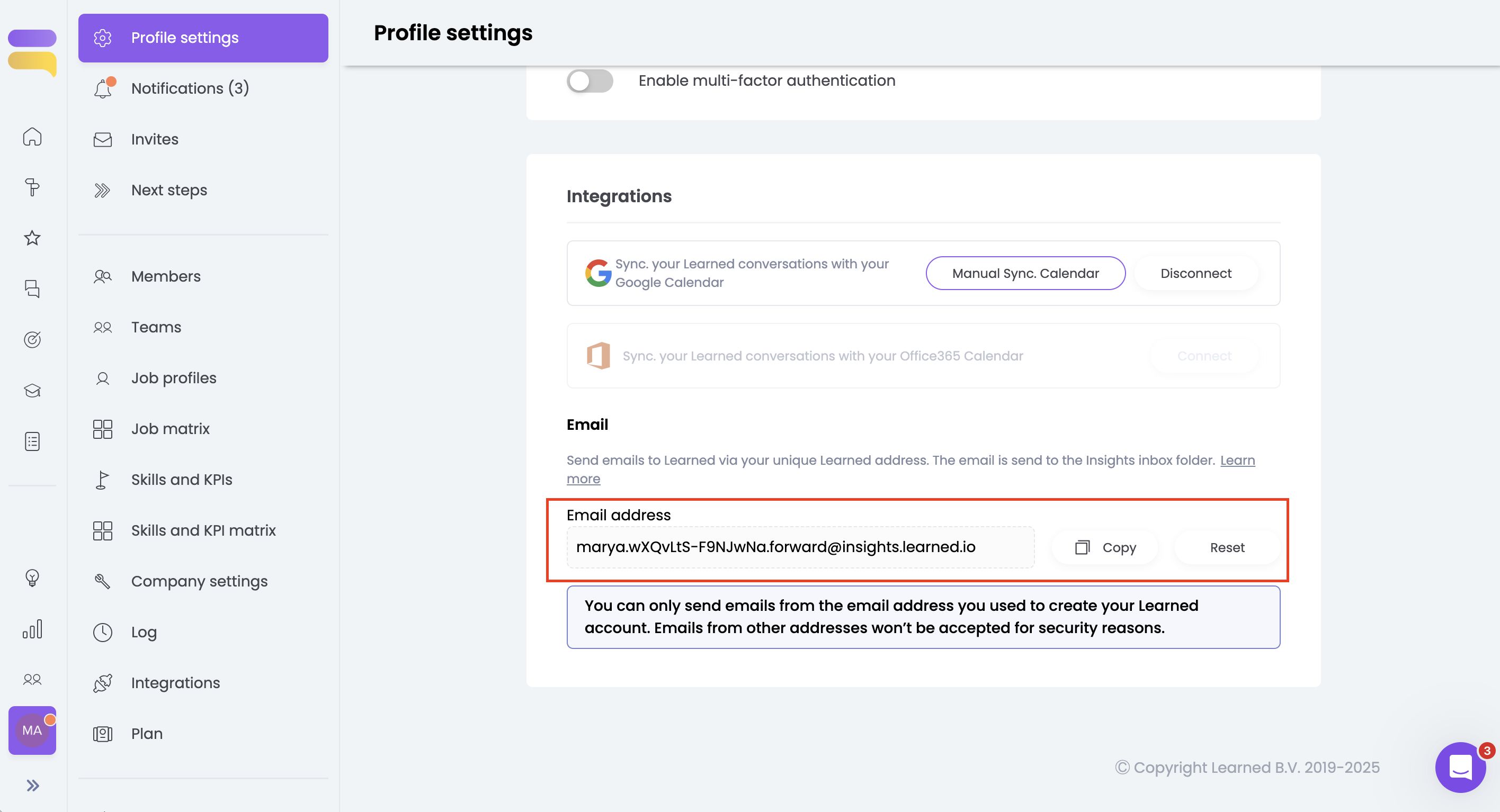Disconnect the Google Calendar integration

coord(1195,274)
